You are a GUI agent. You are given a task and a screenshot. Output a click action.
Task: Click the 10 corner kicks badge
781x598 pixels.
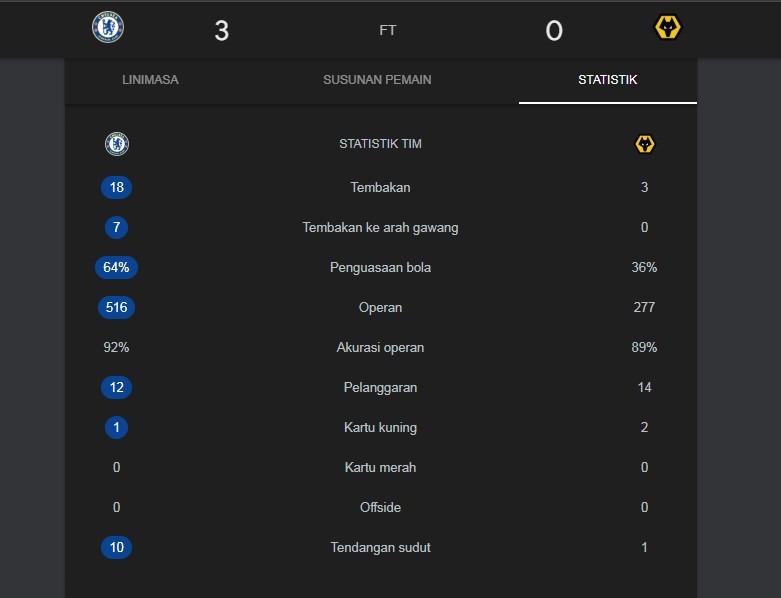tap(117, 547)
